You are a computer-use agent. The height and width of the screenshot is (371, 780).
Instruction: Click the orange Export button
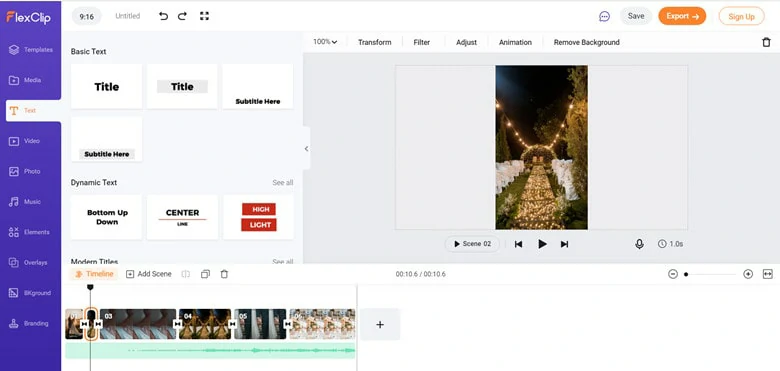pos(682,16)
